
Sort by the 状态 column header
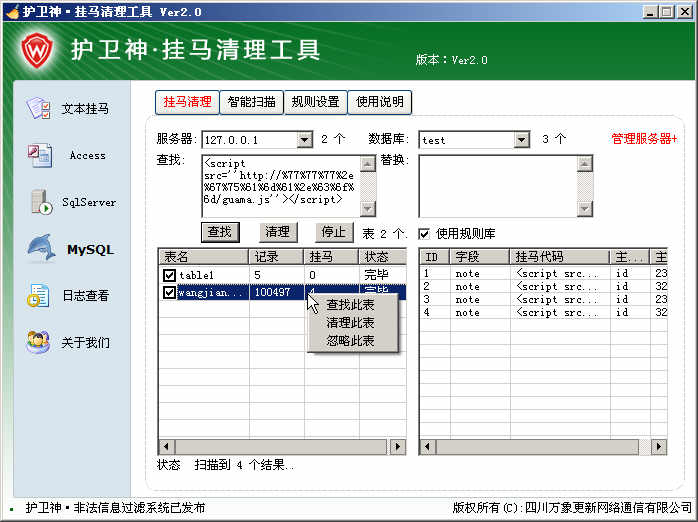[382, 257]
